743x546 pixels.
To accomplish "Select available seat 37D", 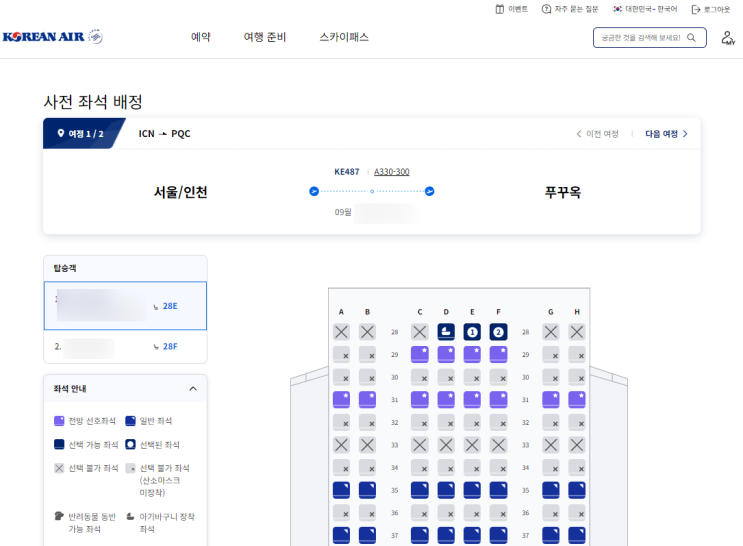I will (446, 535).
